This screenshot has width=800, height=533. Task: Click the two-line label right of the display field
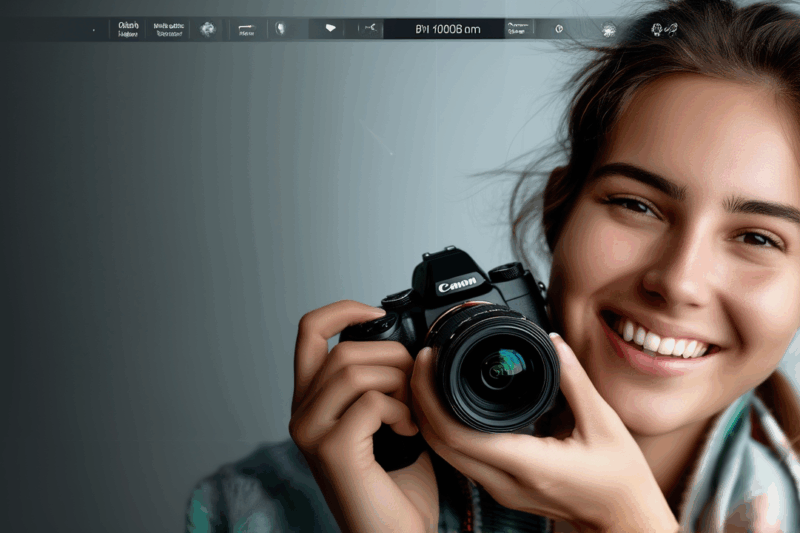pyautogui.click(x=517, y=28)
